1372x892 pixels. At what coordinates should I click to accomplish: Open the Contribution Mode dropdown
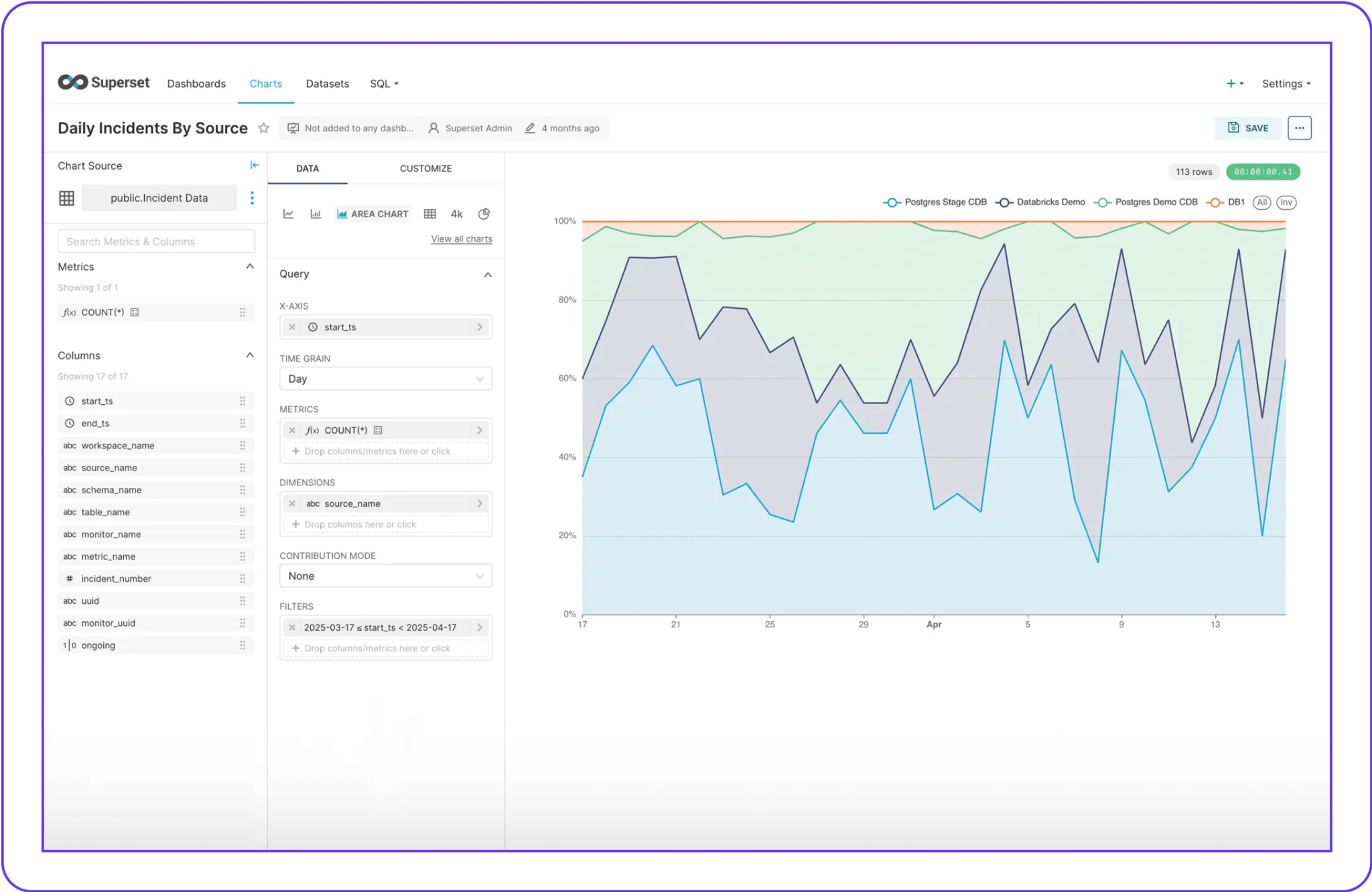click(x=385, y=575)
